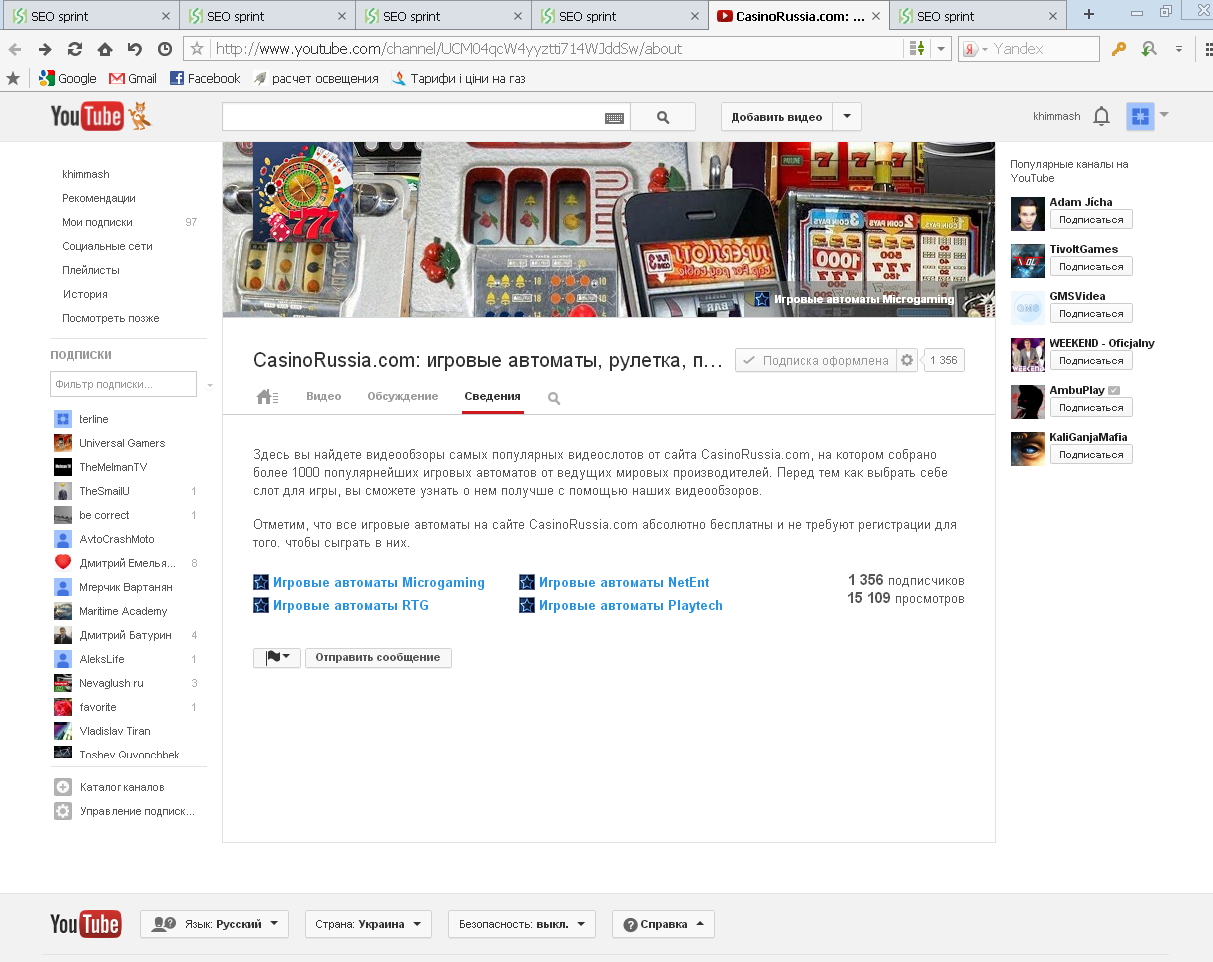
Task: Click the Фильтр подписки input field
Action: [x=123, y=384]
